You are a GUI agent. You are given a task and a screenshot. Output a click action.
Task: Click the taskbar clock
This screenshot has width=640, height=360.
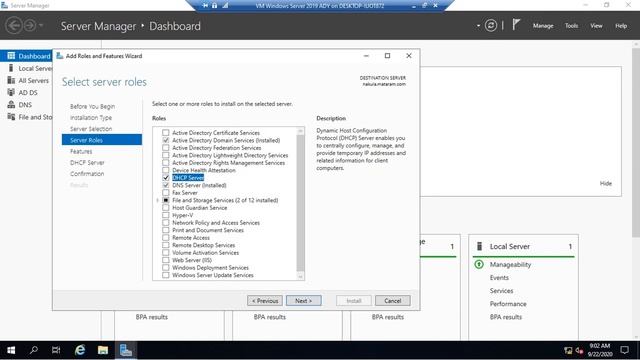click(600, 350)
